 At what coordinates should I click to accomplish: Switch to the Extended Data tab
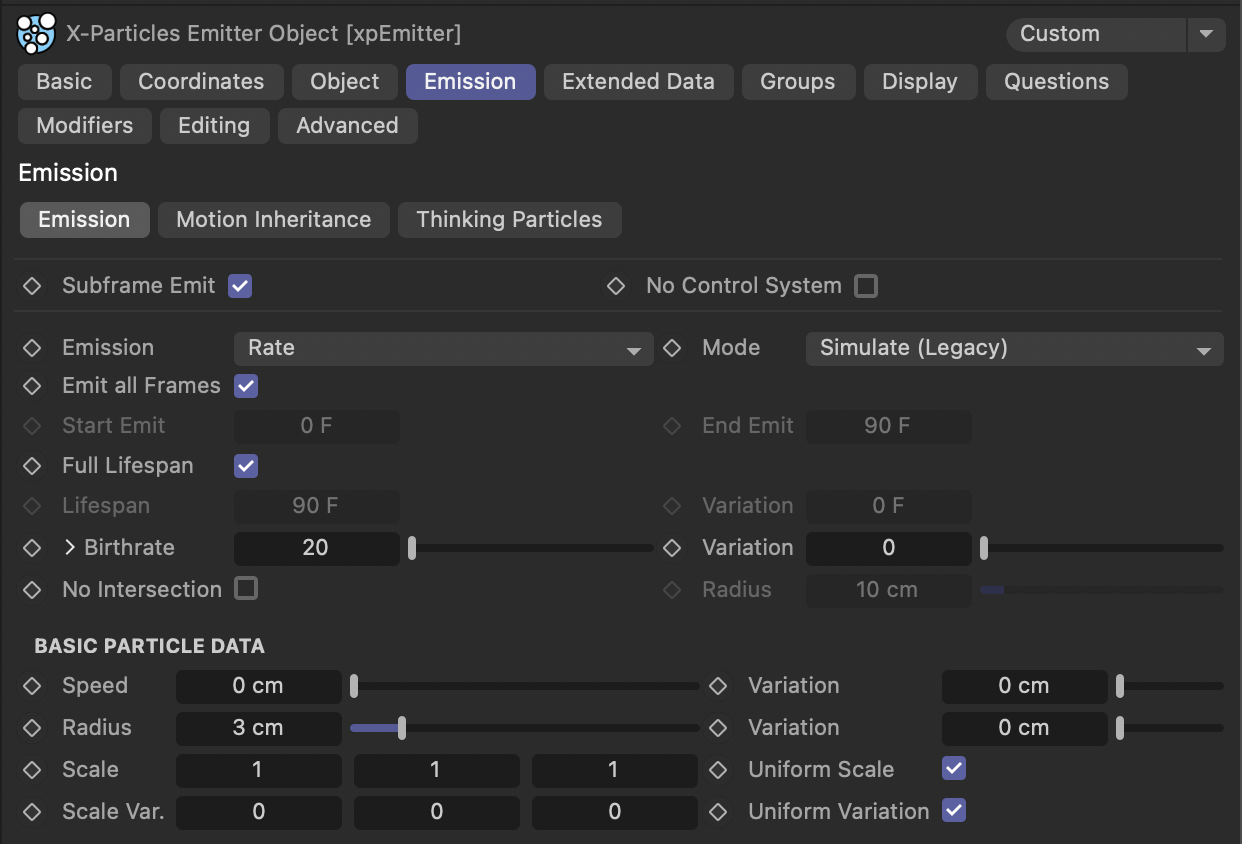click(638, 82)
